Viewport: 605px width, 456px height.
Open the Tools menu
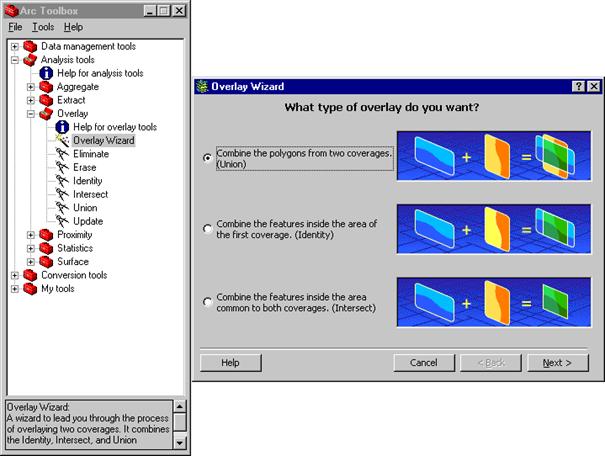tap(43, 27)
